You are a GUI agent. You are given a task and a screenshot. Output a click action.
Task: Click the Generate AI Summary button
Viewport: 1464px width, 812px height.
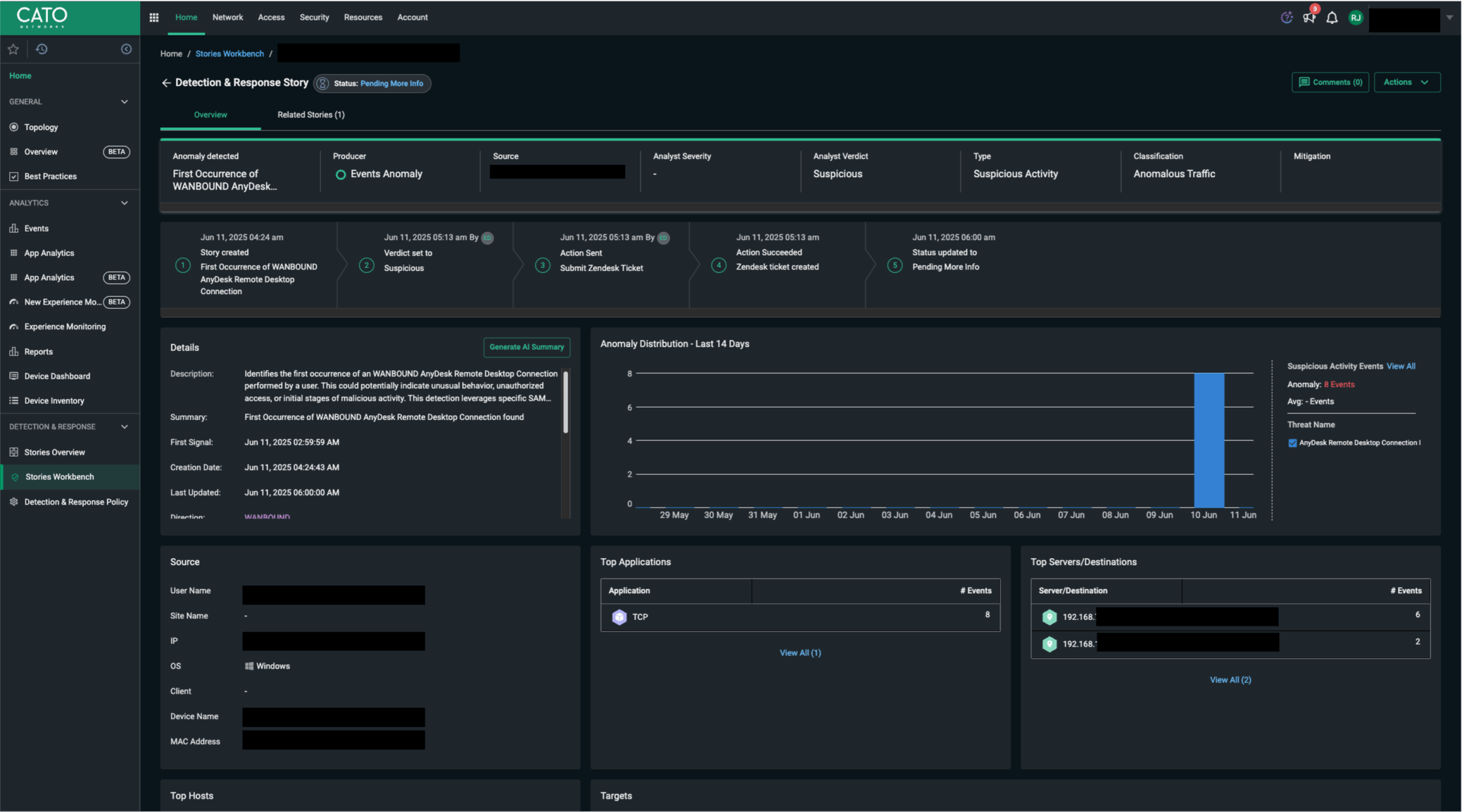click(x=526, y=347)
